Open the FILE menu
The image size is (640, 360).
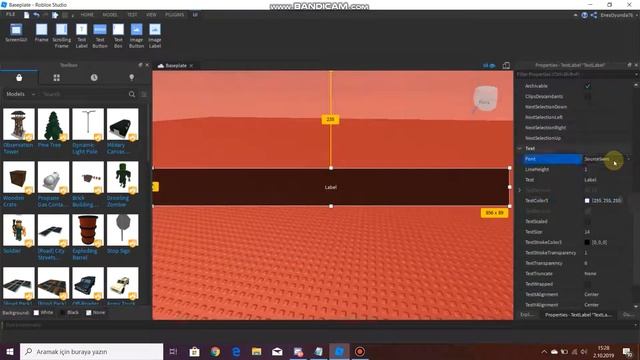point(10,14)
